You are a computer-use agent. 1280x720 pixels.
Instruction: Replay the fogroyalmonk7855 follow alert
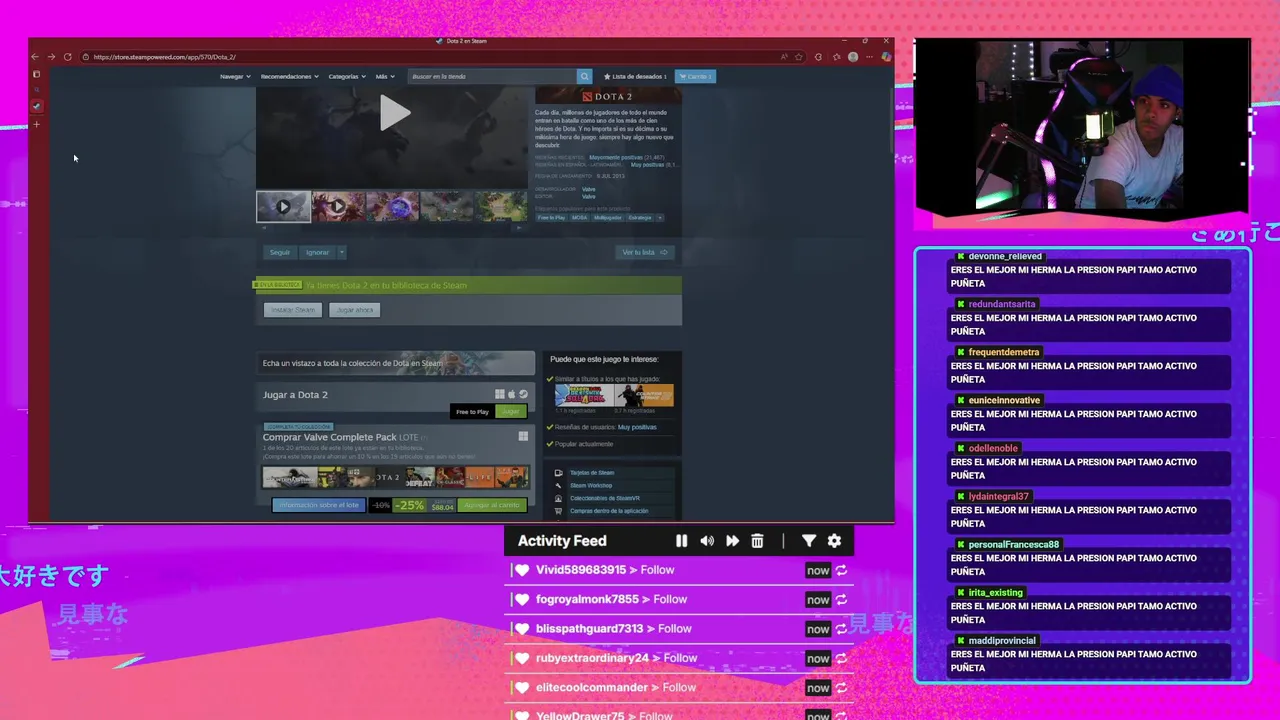[841, 599]
